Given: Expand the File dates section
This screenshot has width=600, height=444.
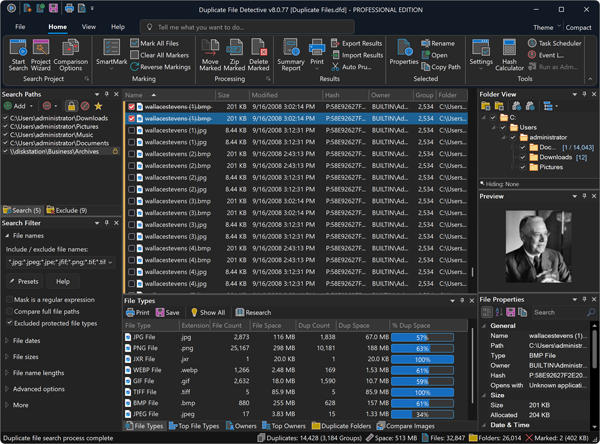Looking at the screenshot, I should click(7, 340).
